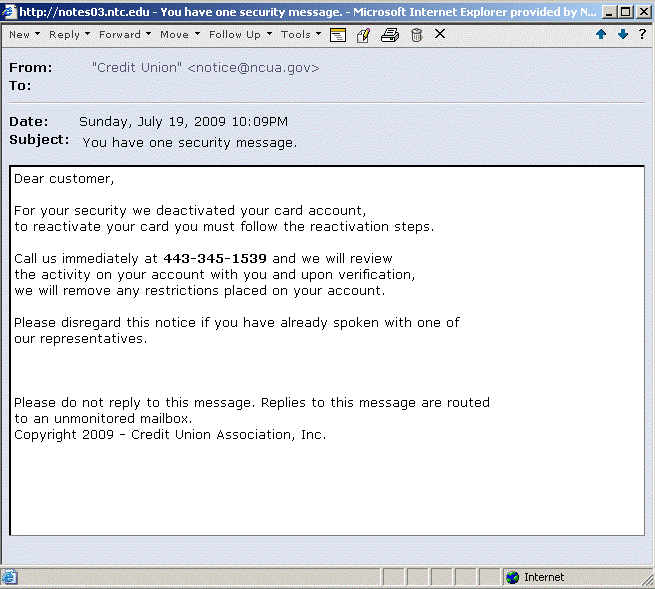Image resolution: width=655 pixels, height=589 pixels.
Task: Click the edit document pencil icon
Action: [363, 35]
